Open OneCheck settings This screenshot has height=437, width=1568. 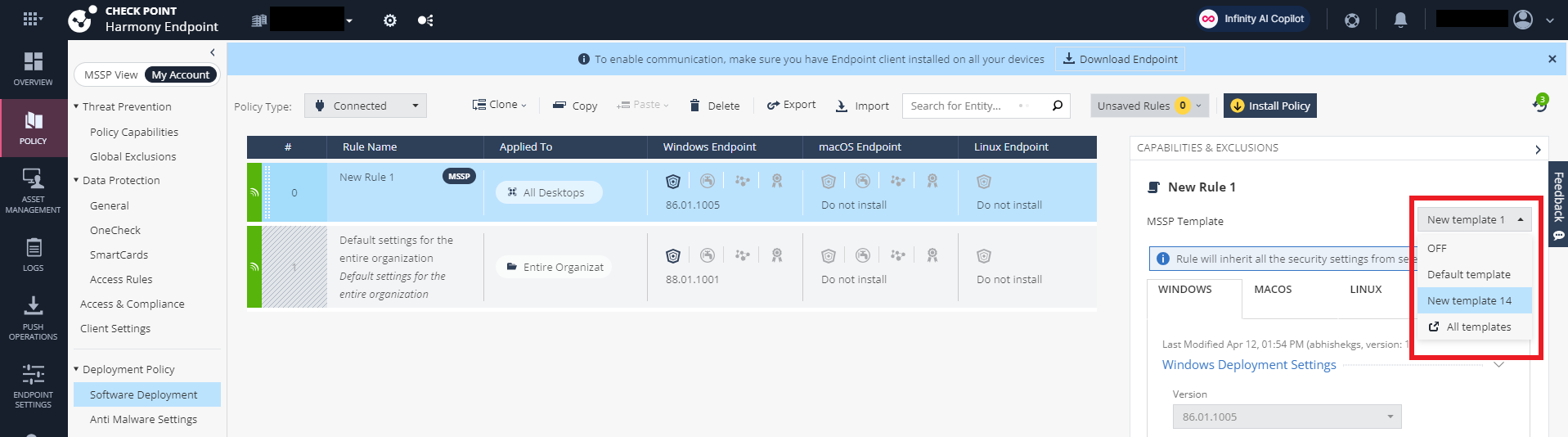point(115,230)
